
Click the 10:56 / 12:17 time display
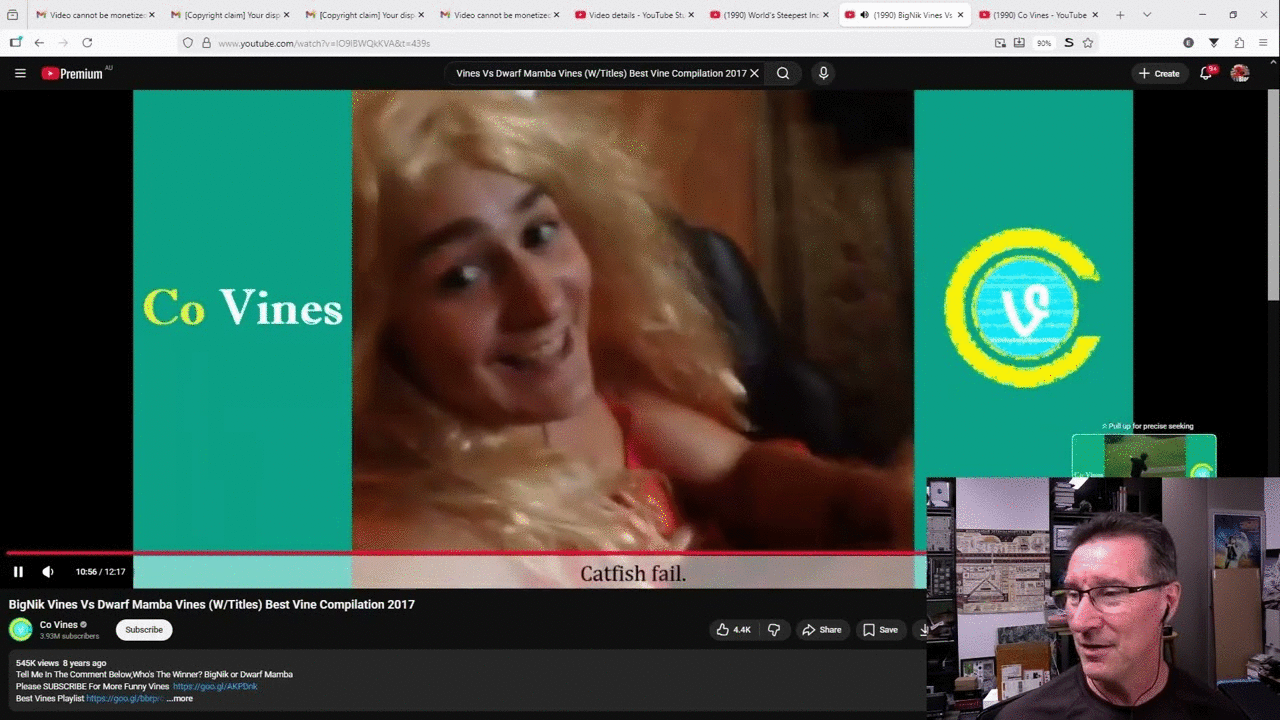[x=100, y=572]
